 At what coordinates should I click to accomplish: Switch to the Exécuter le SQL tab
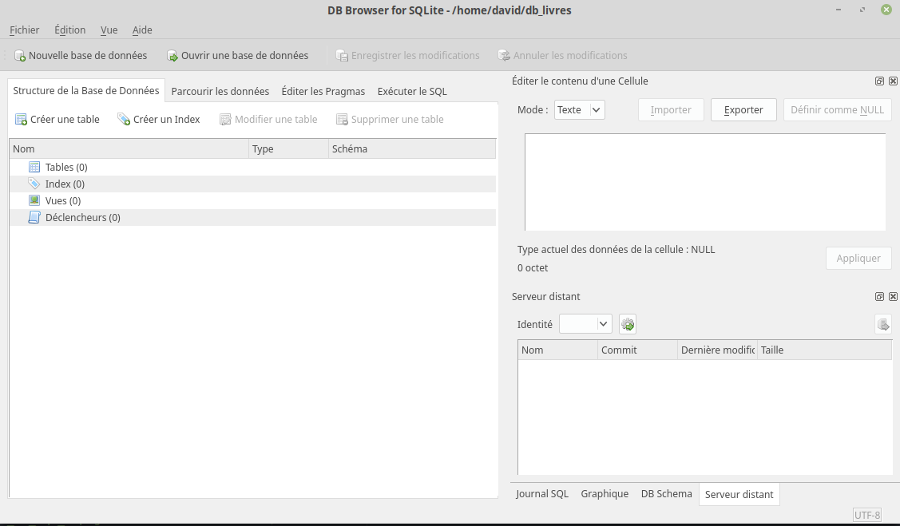[412, 91]
